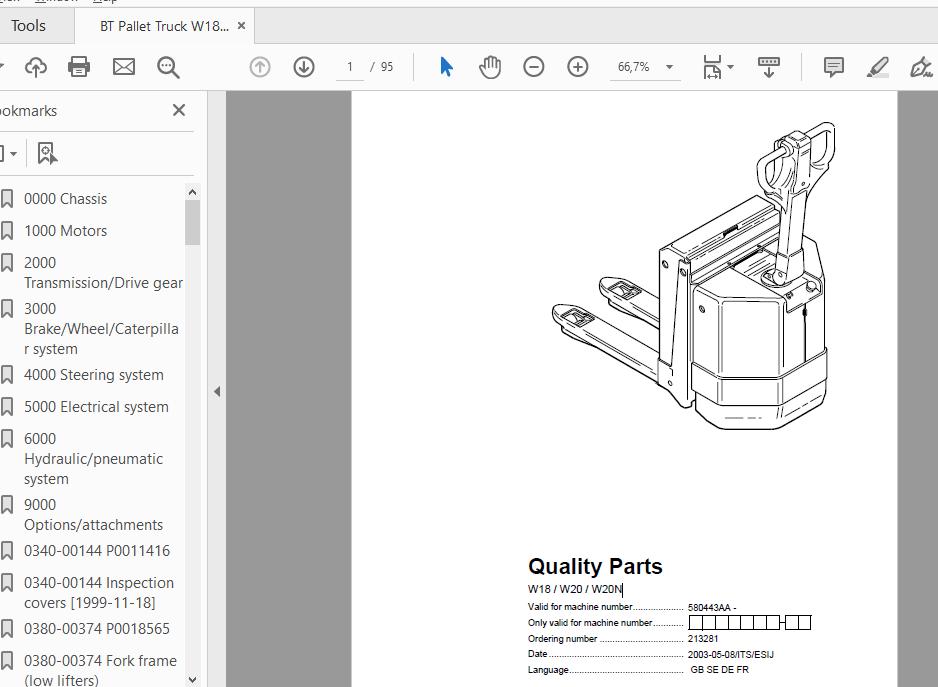The height and width of the screenshot is (687, 938).
Task: Click the Zoom out minus button
Action: (534, 67)
